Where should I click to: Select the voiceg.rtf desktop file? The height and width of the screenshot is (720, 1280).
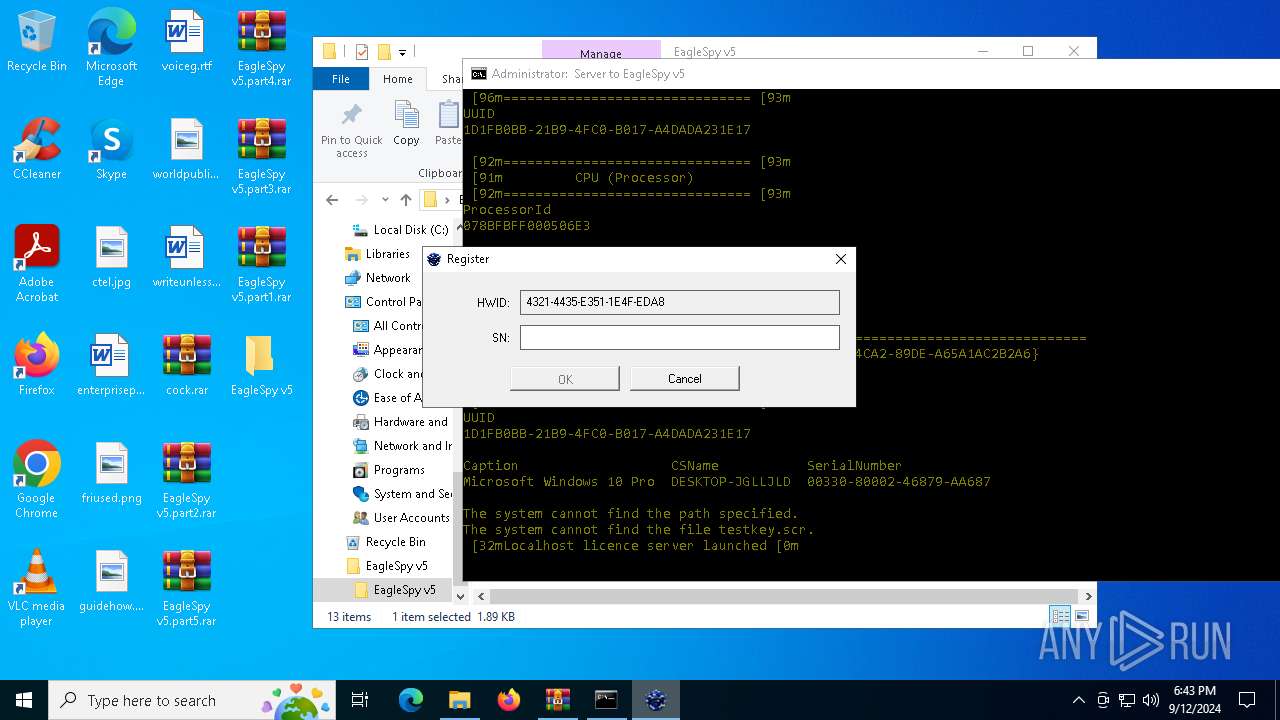click(x=186, y=42)
